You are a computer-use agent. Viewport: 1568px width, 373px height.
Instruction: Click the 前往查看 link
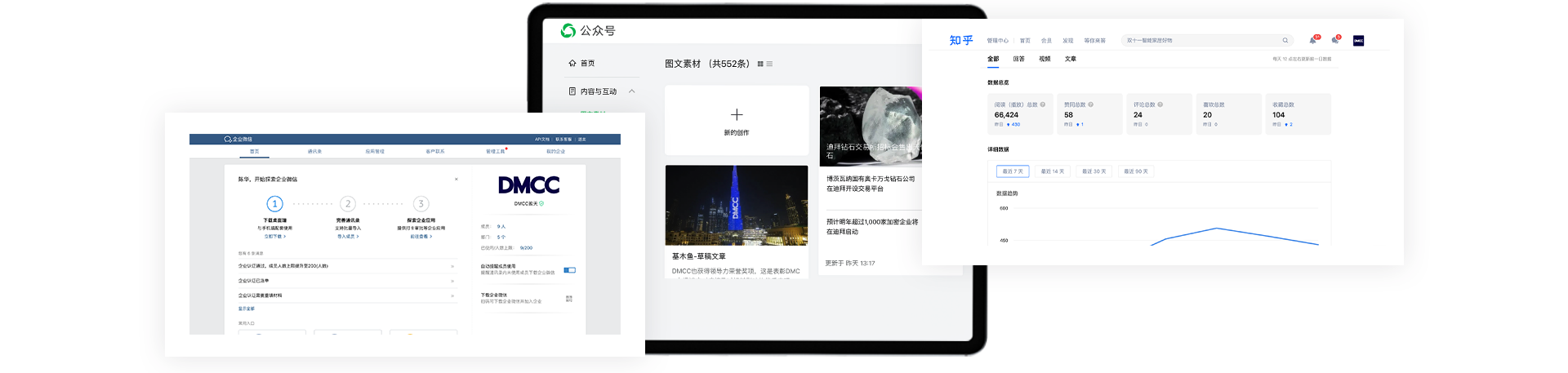tap(421, 237)
